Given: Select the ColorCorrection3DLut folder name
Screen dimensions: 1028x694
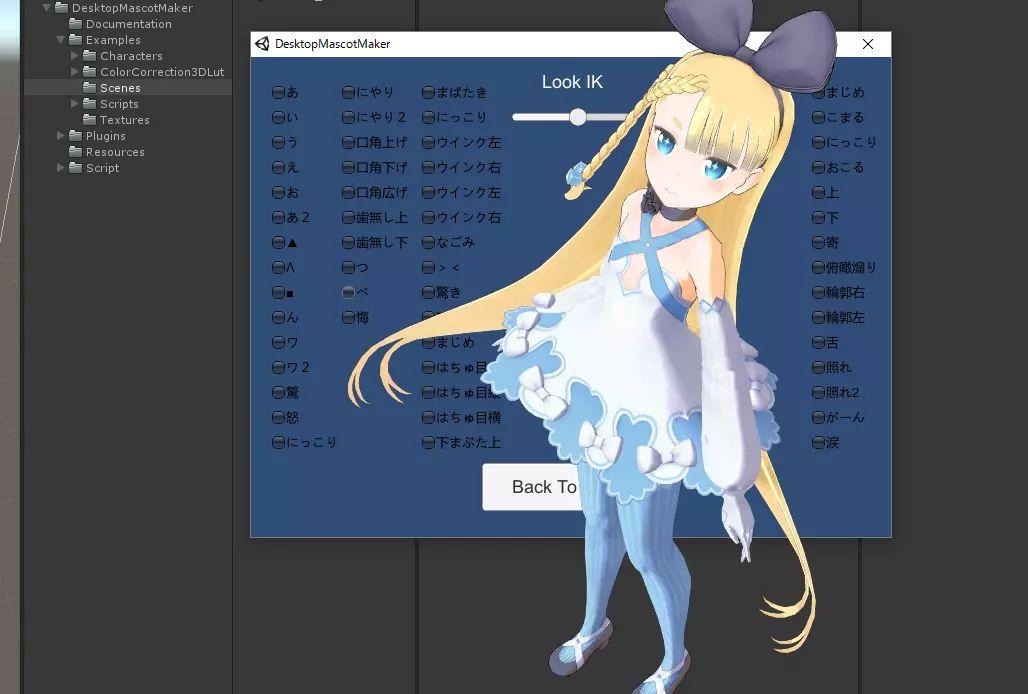Looking at the screenshot, I should (x=162, y=72).
